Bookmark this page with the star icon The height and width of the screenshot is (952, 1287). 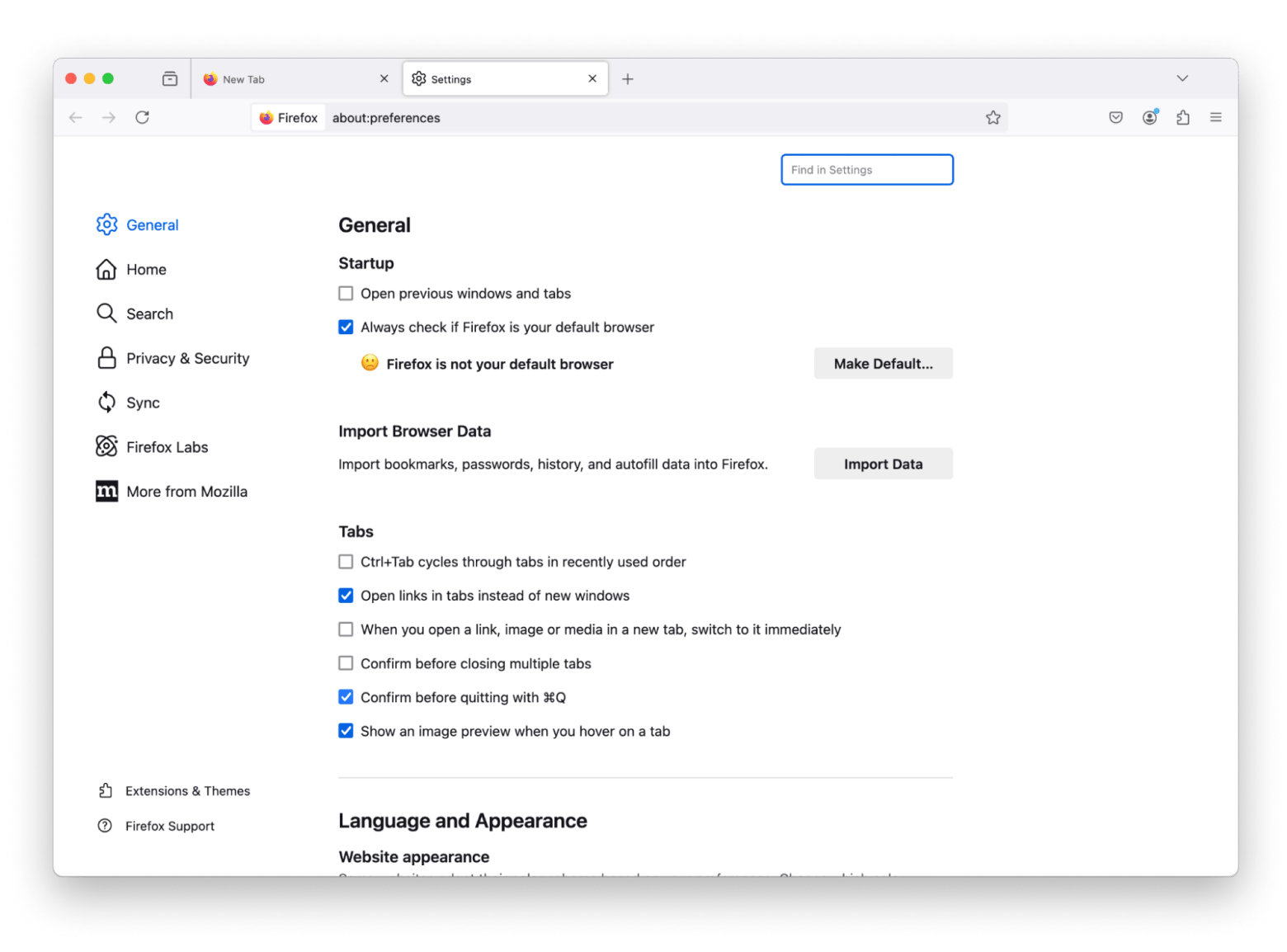[x=992, y=118]
